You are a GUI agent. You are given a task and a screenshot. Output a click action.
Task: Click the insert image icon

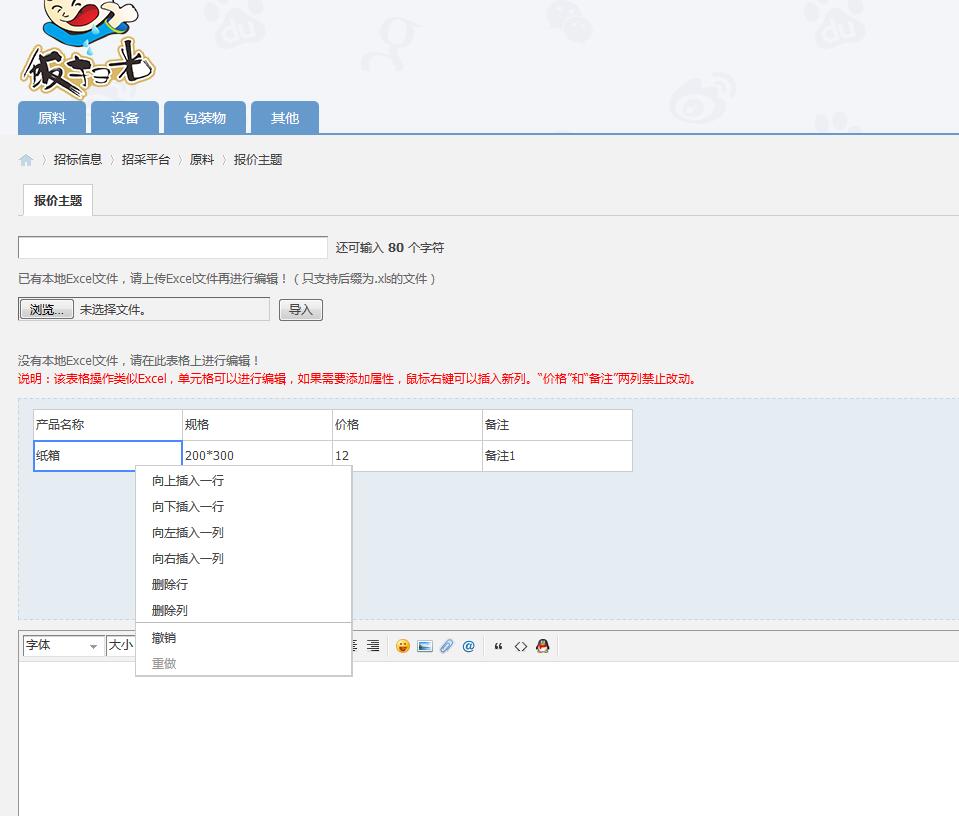pos(425,646)
